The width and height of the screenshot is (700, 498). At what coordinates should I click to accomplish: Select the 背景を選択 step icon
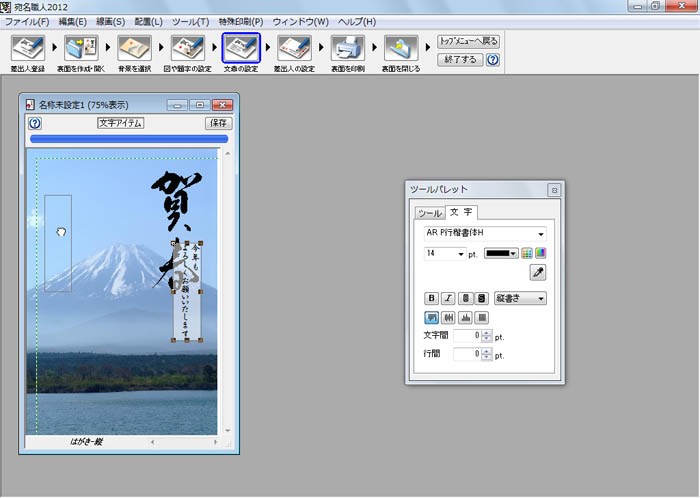[x=134, y=46]
